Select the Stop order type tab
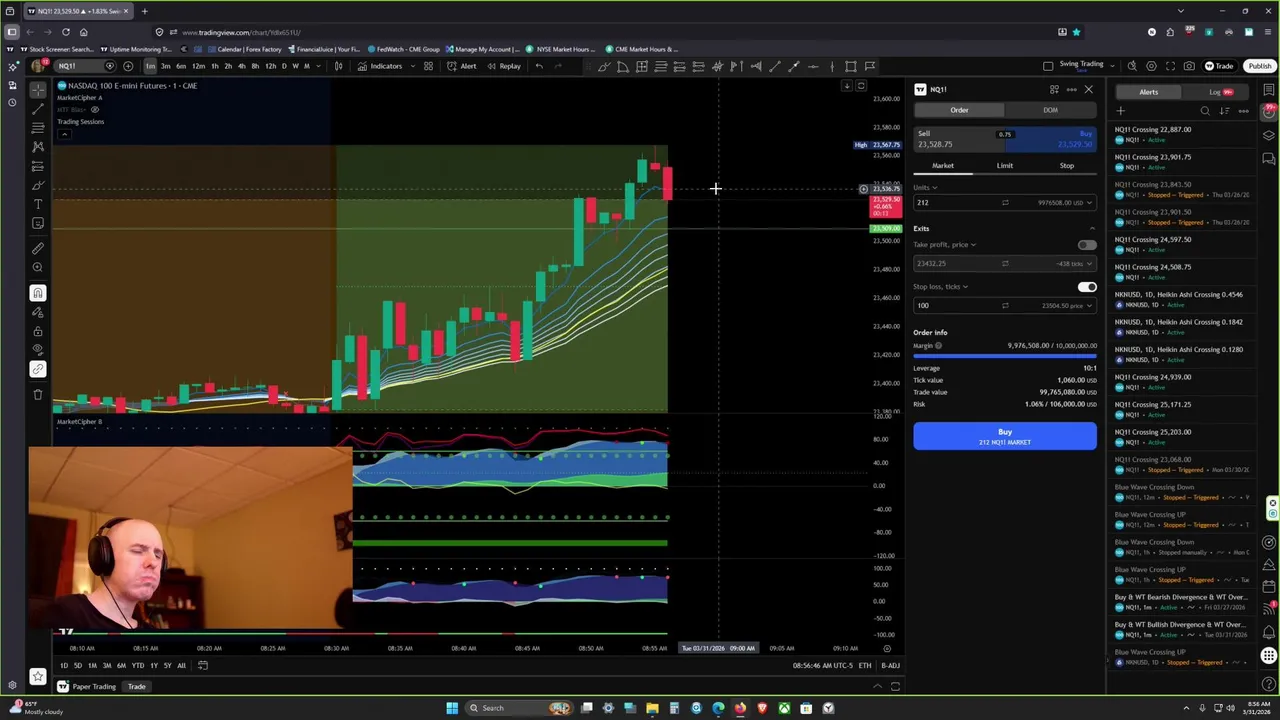 click(1066, 166)
